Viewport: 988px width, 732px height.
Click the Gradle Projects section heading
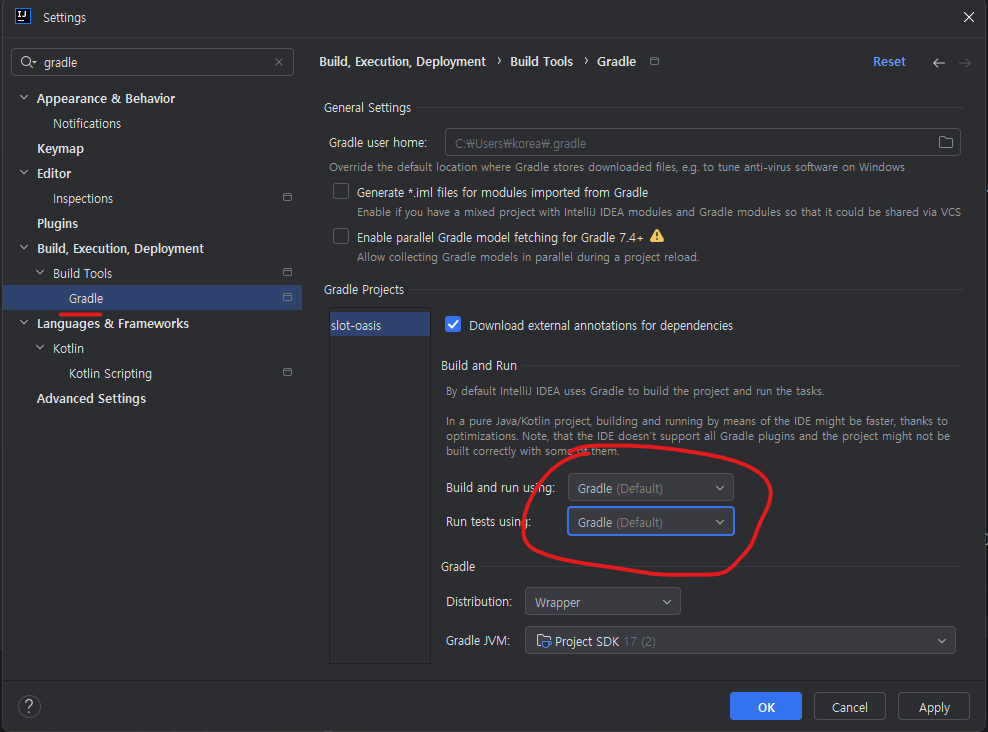(364, 290)
